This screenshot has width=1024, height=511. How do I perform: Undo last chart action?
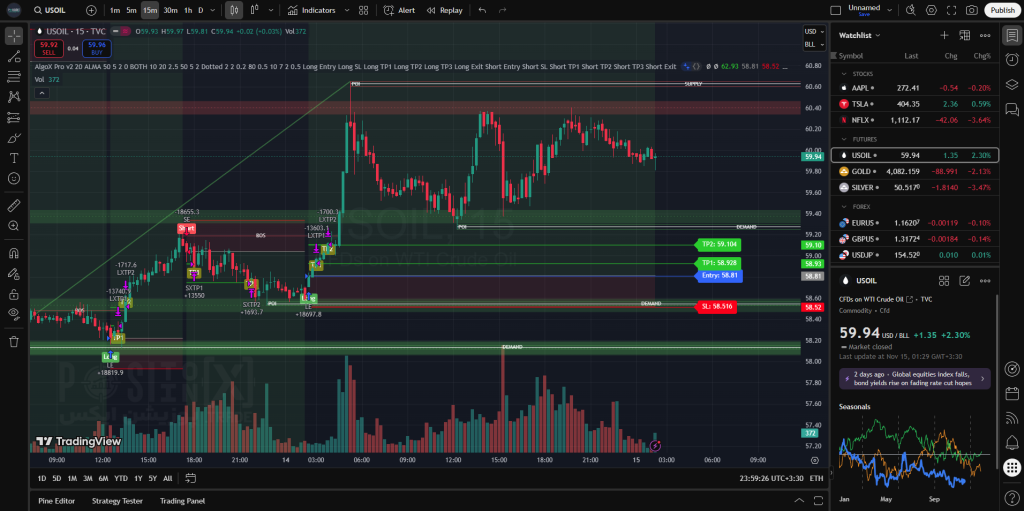[482, 10]
